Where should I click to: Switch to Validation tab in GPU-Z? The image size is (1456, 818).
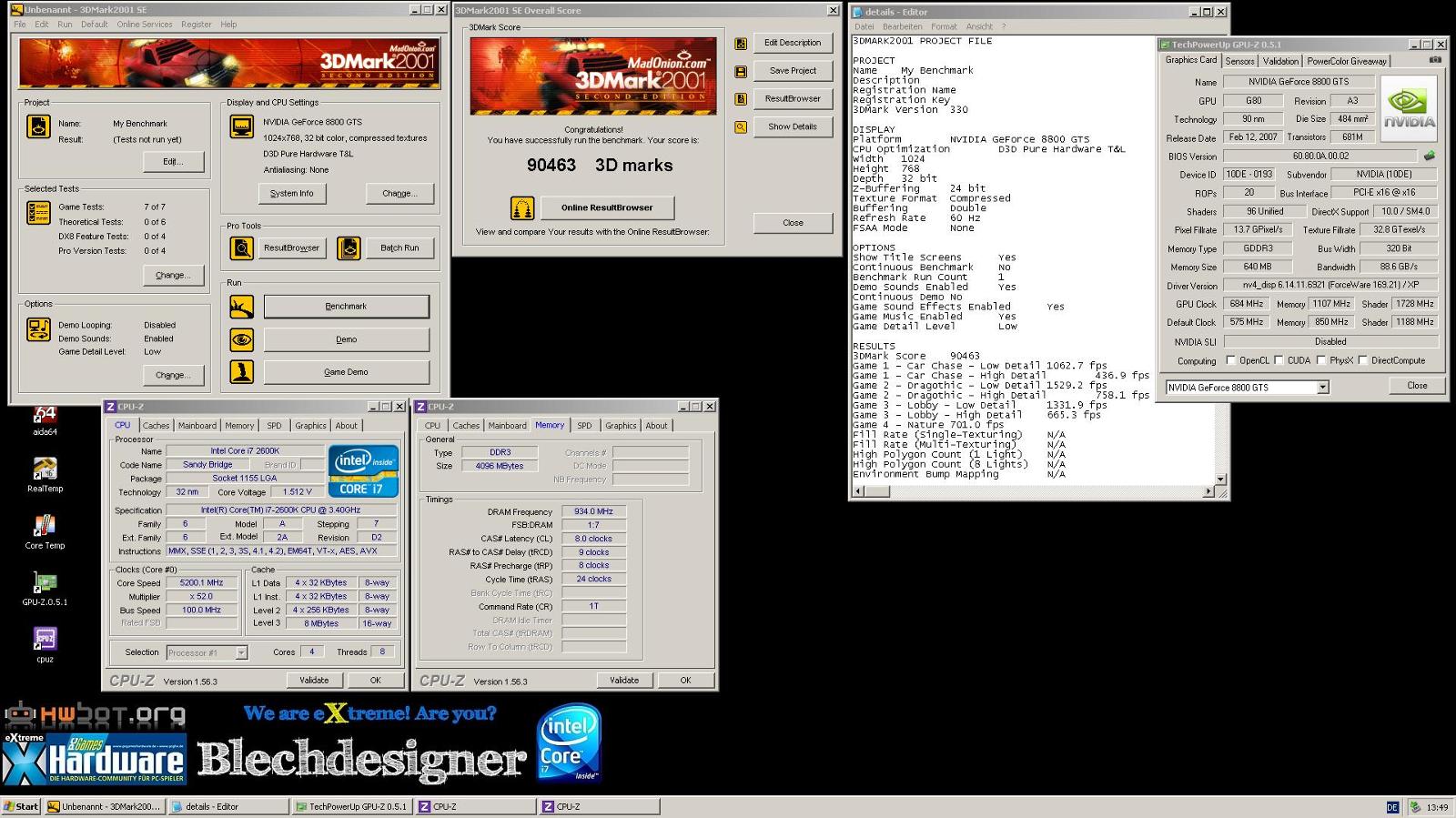[x=1280, y=61]
